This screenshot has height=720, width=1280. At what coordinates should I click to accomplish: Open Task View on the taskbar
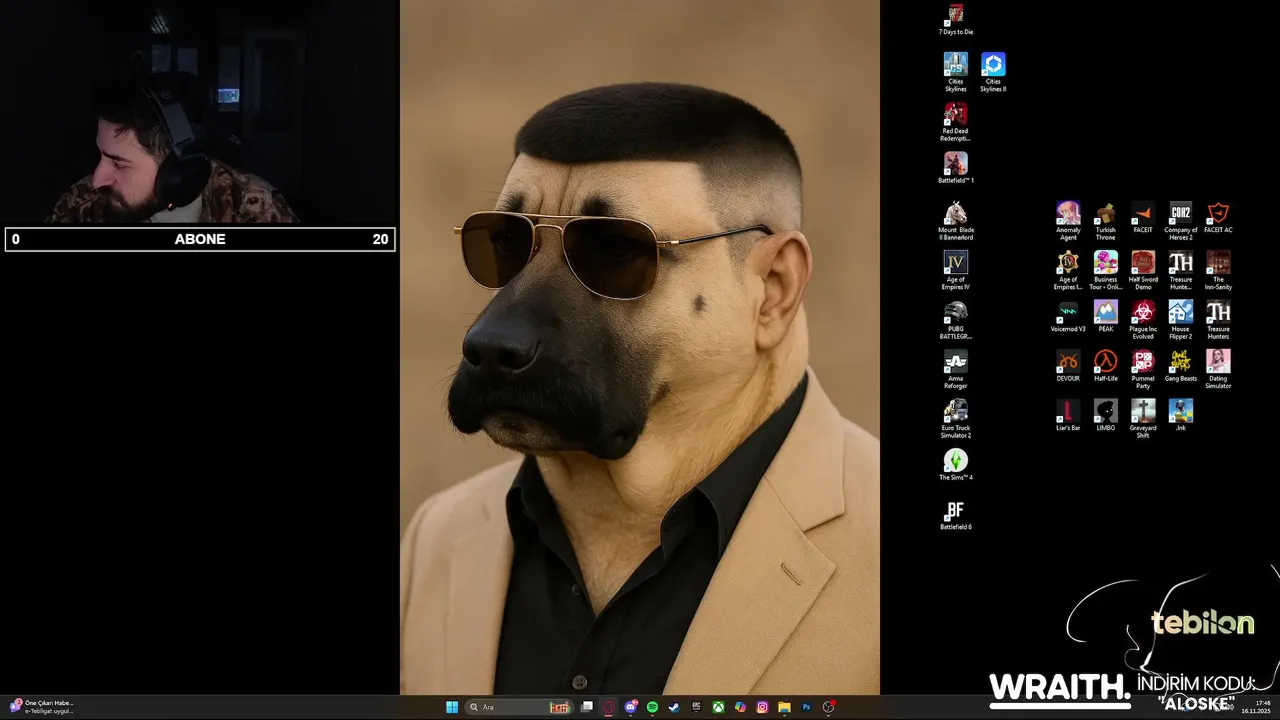point(588,707)
